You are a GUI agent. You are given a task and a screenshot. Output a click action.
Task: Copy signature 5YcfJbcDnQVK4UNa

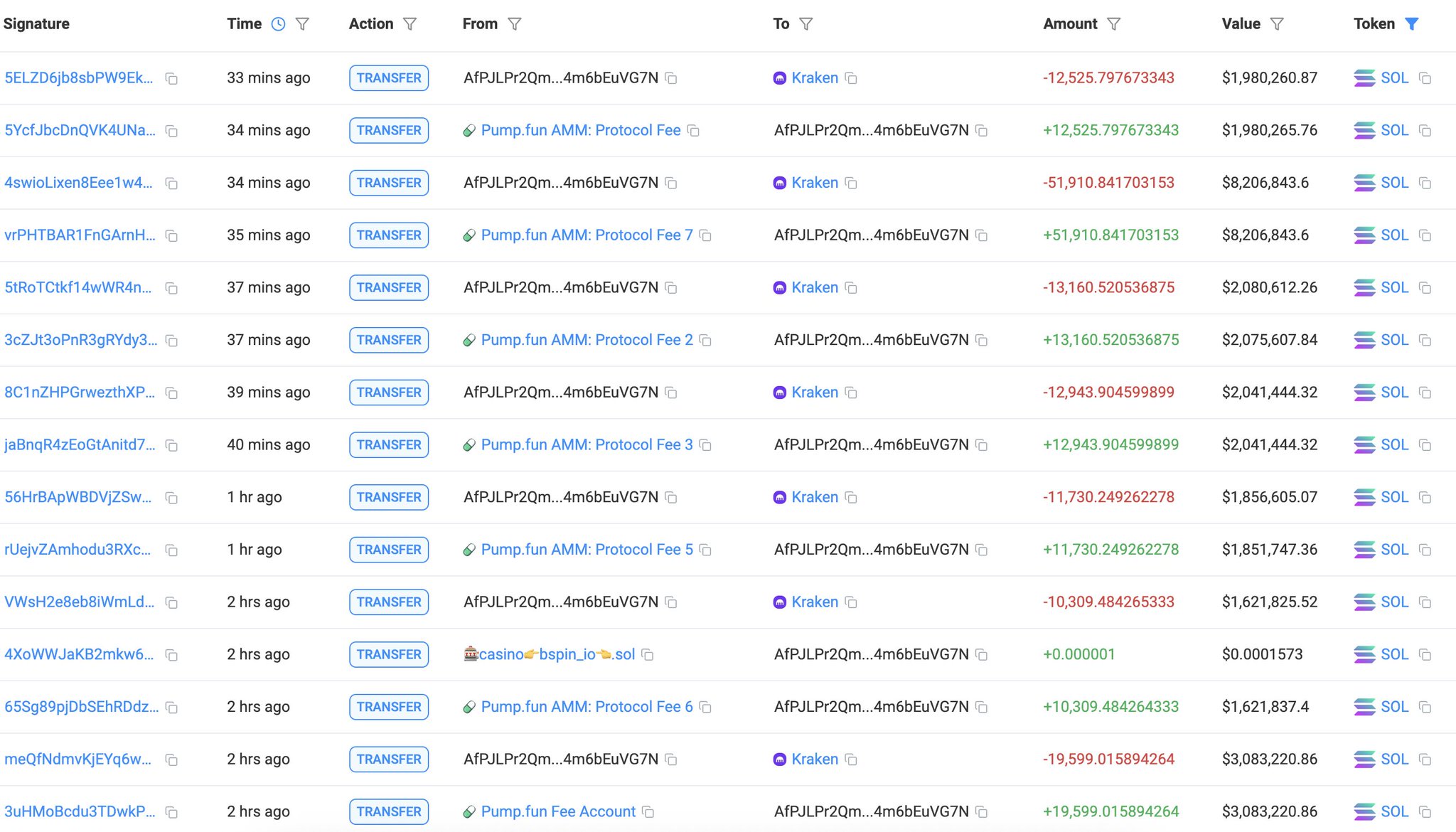pos(171,131)
